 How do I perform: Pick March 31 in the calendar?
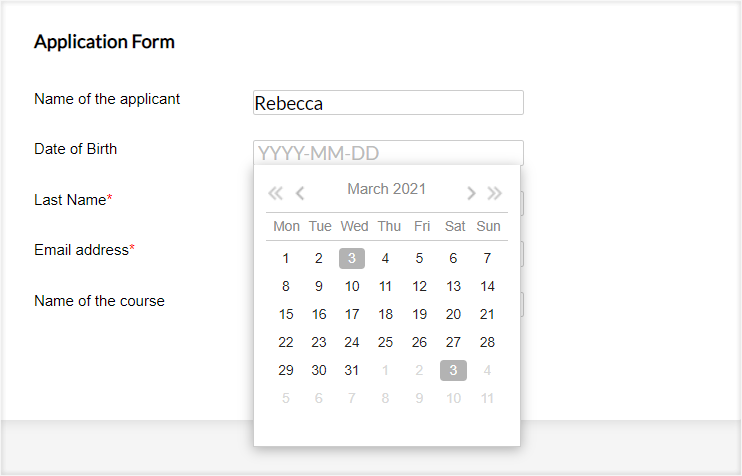pos(352,370)
